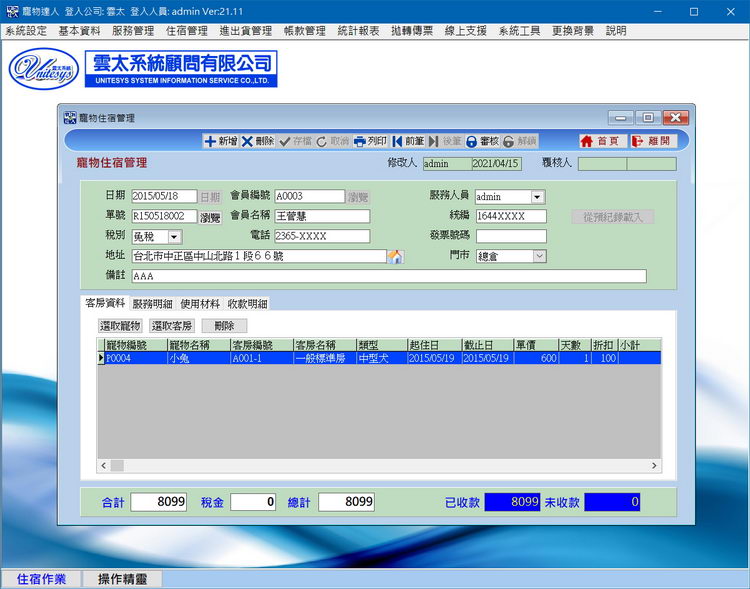Click the house icon beside address field
The width and height of the screenshot is (750, 589).
395,257
